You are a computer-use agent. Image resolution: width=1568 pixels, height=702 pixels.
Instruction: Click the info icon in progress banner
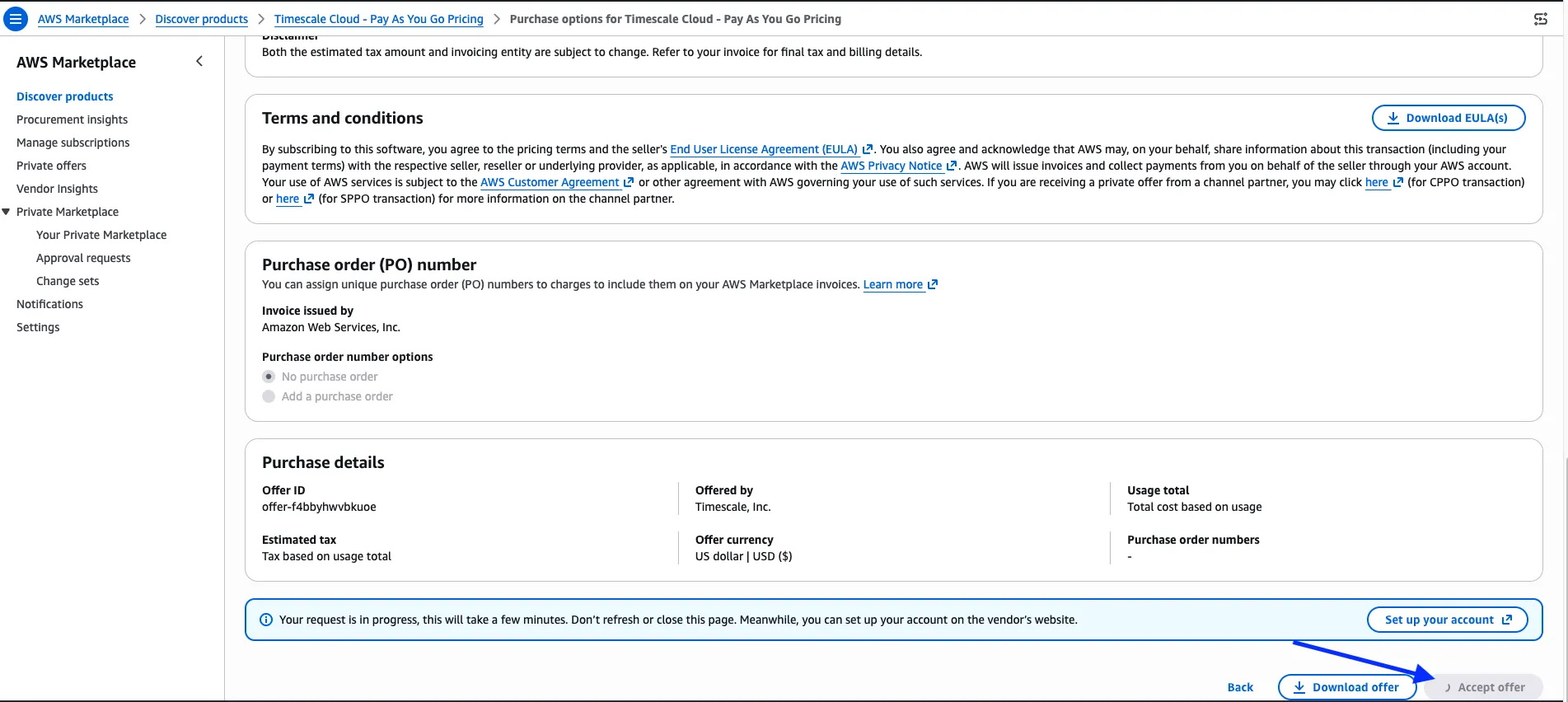click(x=266, y=620)
